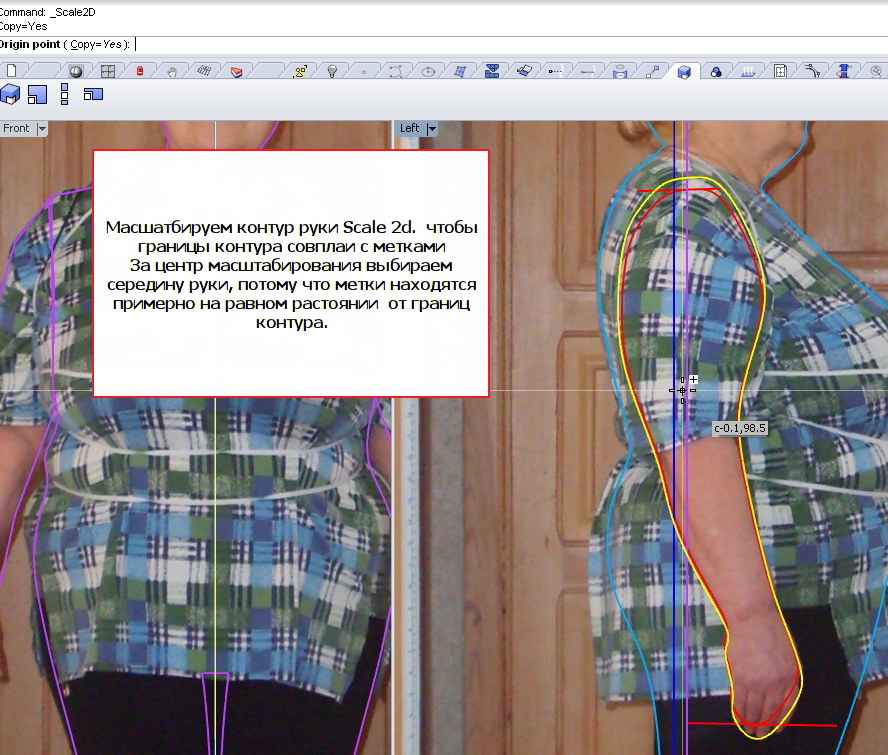Open the cylinder solid tools toolbar tab

tap(620, 71)
